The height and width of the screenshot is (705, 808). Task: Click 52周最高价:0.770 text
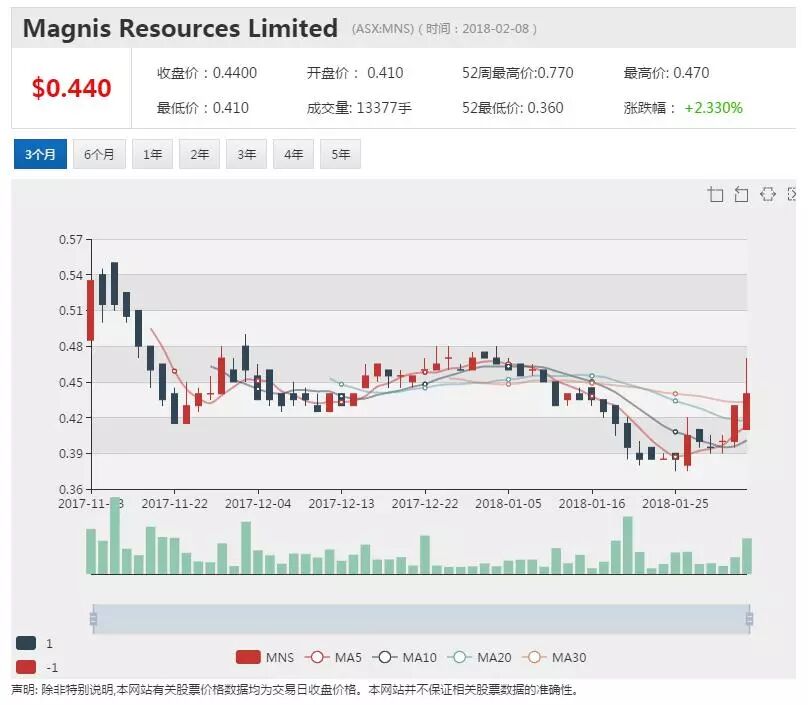517,73
